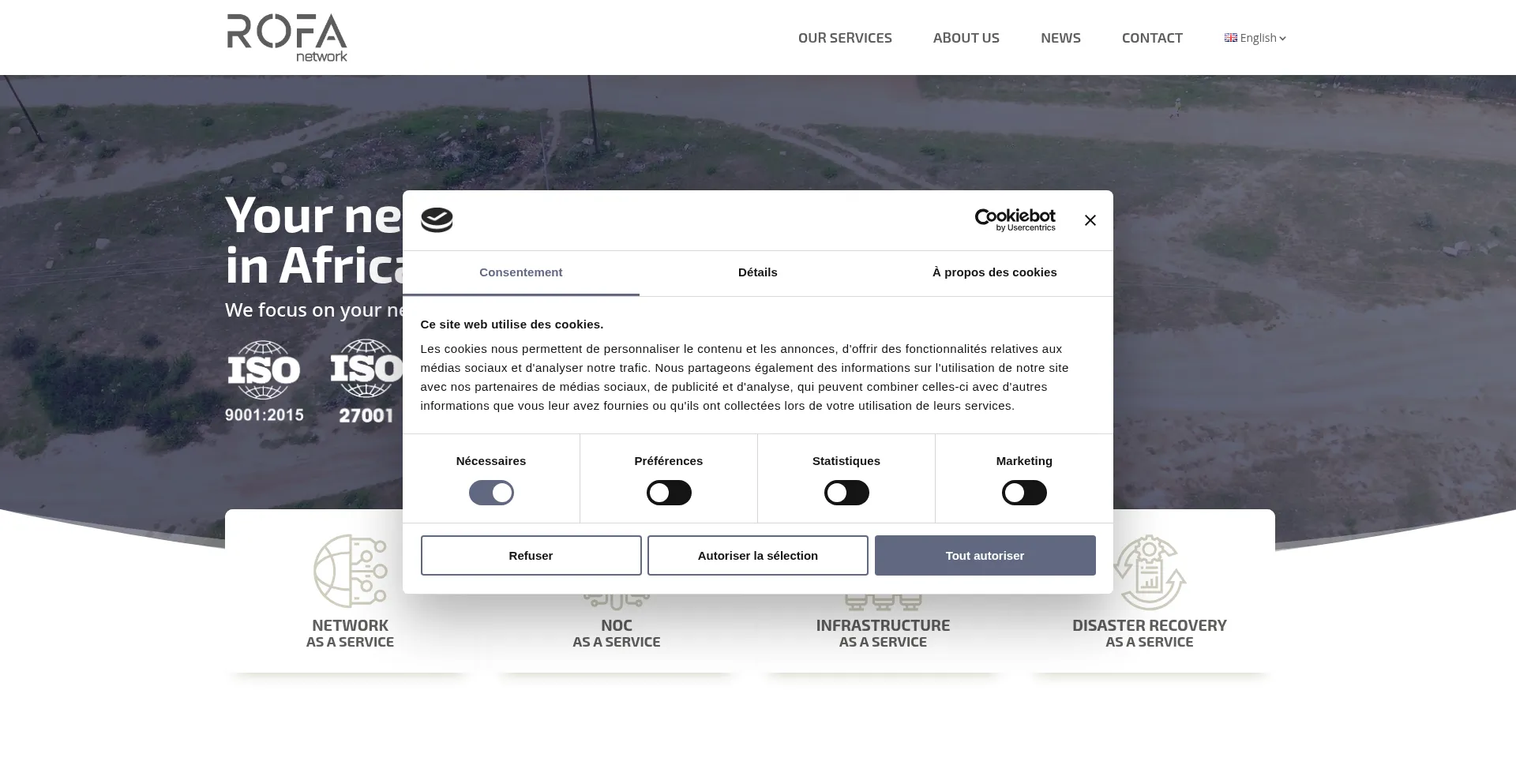Open the Our Services menu

click(844, 38)
